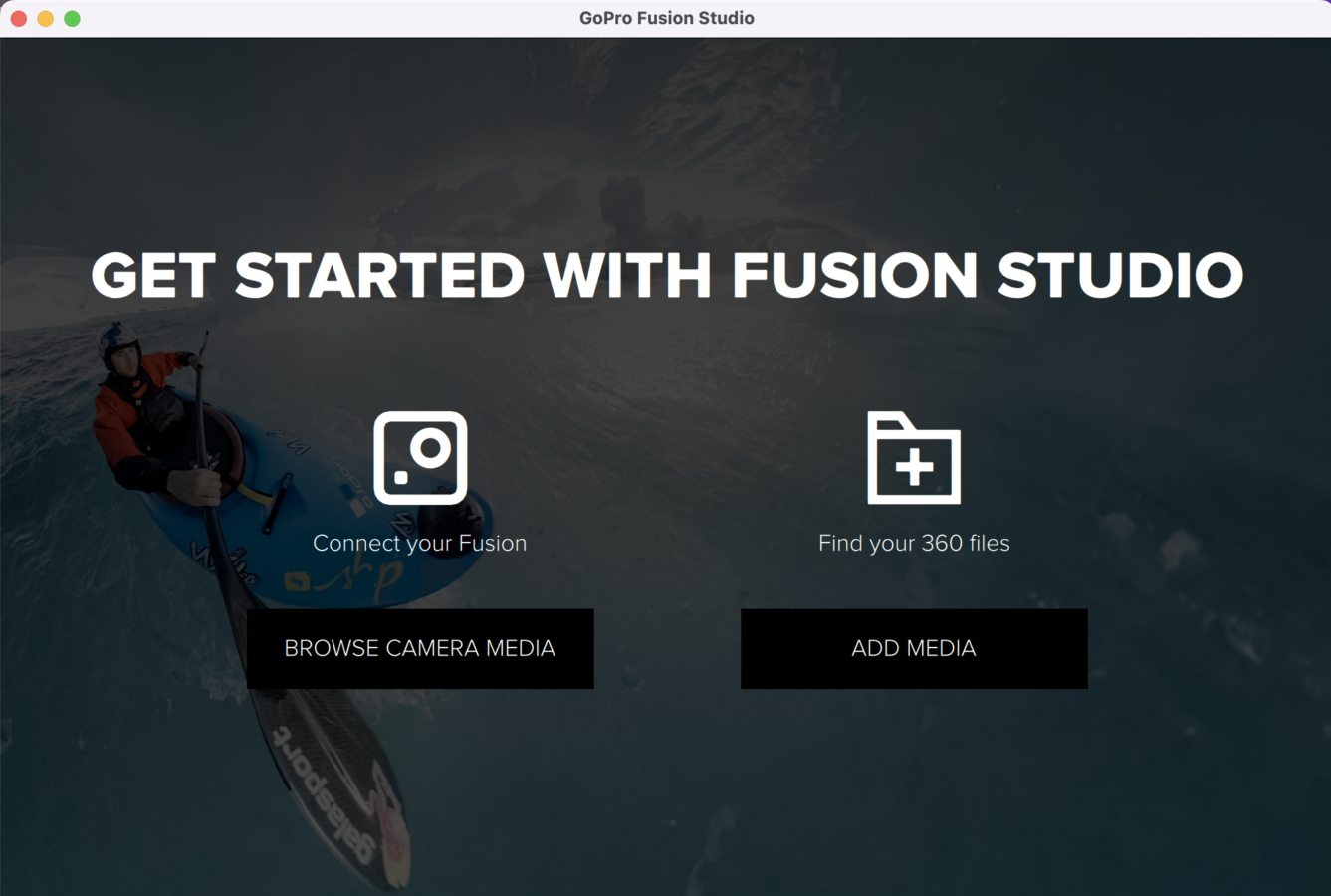Screen dimensions: 1331x896
Task: Click the Fusion camera icon
Action: [420, 458]
